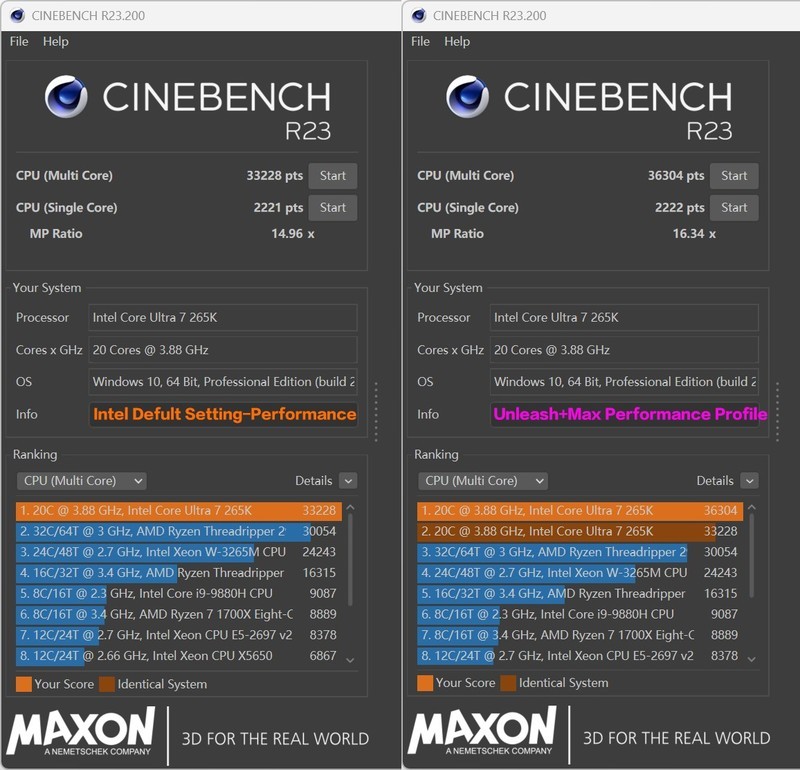Click the Cinebench icon in right window title bar

(418, 15)
